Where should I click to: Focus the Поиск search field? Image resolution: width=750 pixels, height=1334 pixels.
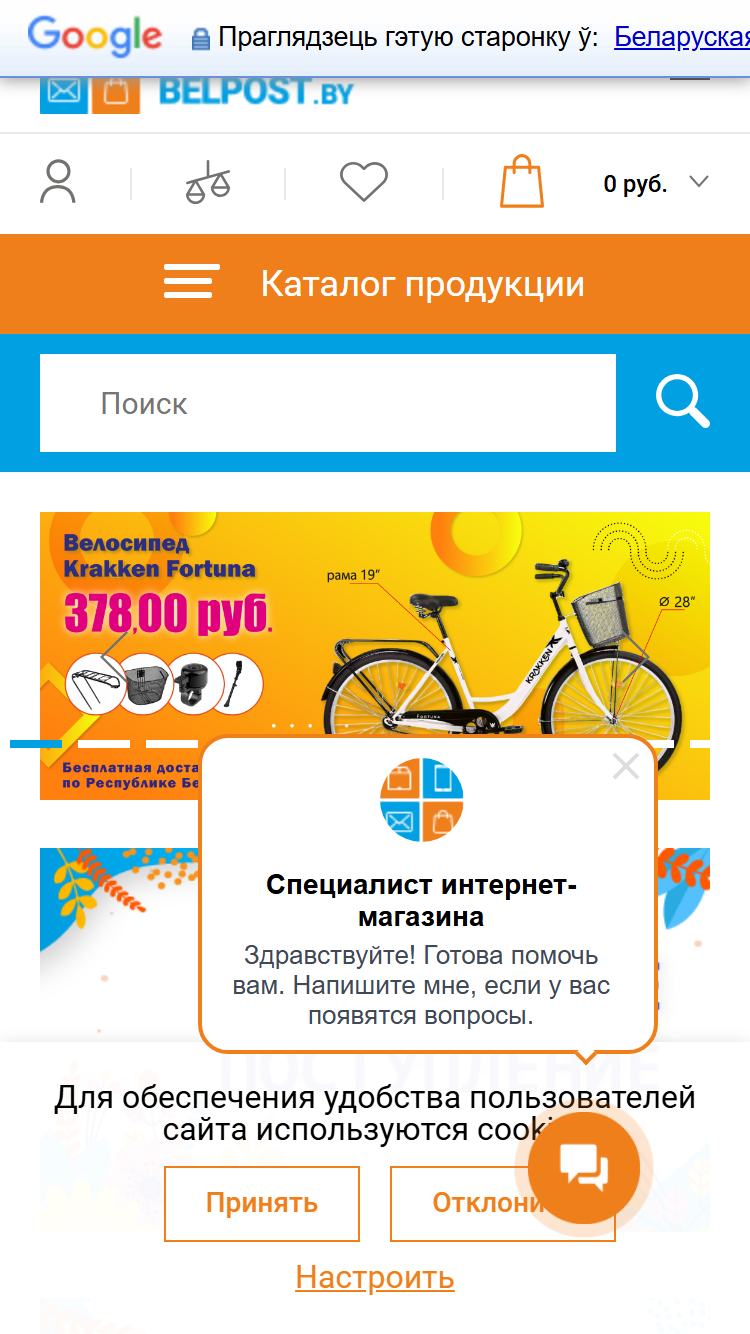328,403
